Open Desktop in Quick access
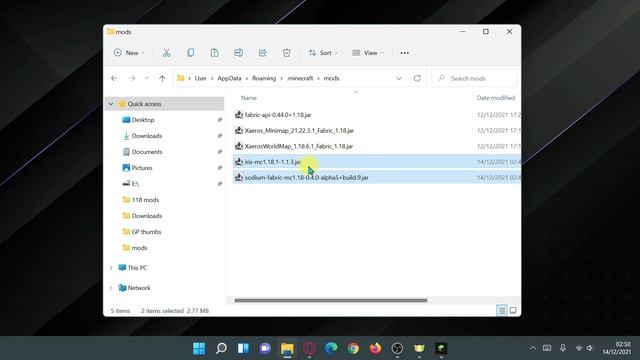This screenshot has height=360, width=640. click(x=143, y=120)
